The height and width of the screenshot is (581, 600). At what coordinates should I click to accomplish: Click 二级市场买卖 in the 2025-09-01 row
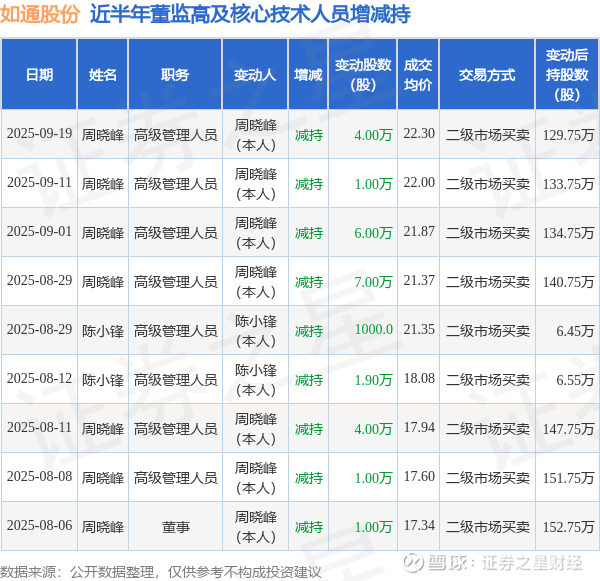pyautogui.click(x=488, y=233)
